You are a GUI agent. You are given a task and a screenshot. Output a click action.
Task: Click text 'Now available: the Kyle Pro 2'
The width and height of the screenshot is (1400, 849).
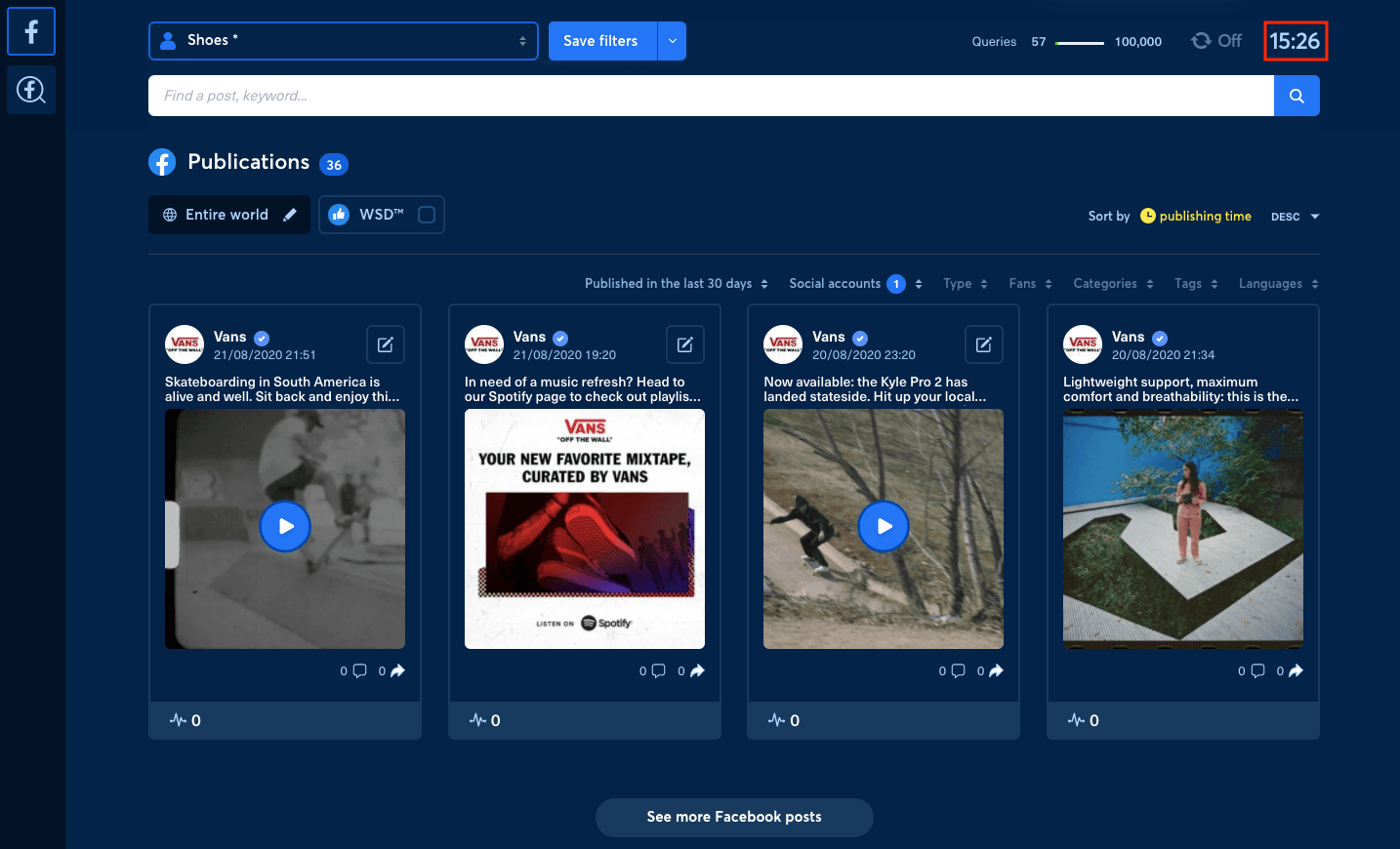pos(852,383)
